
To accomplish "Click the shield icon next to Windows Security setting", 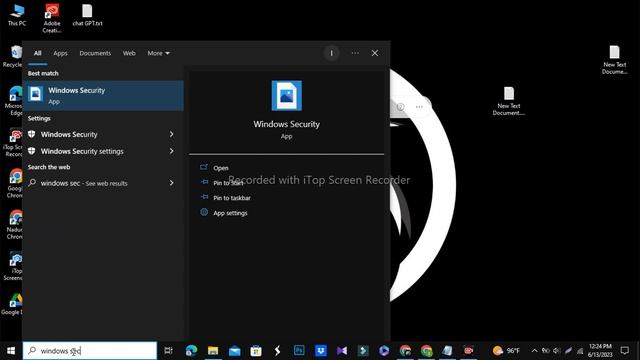I will [31, 134].
